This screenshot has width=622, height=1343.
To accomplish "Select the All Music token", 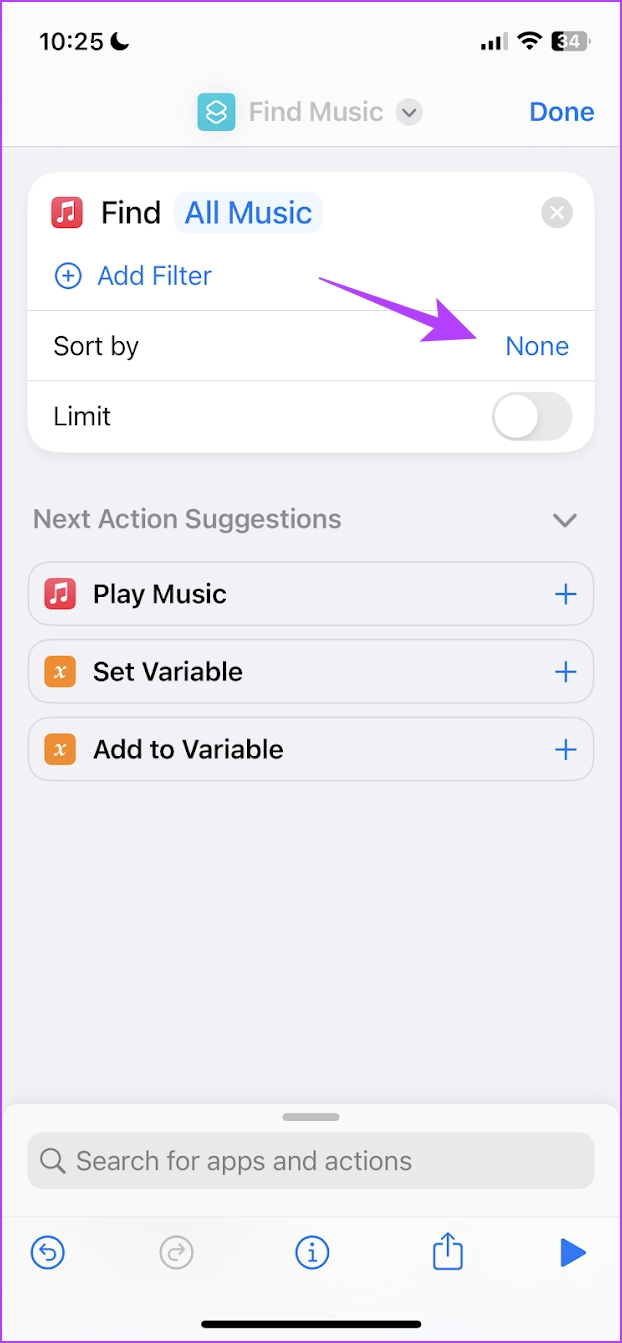I will click(247, 212).
